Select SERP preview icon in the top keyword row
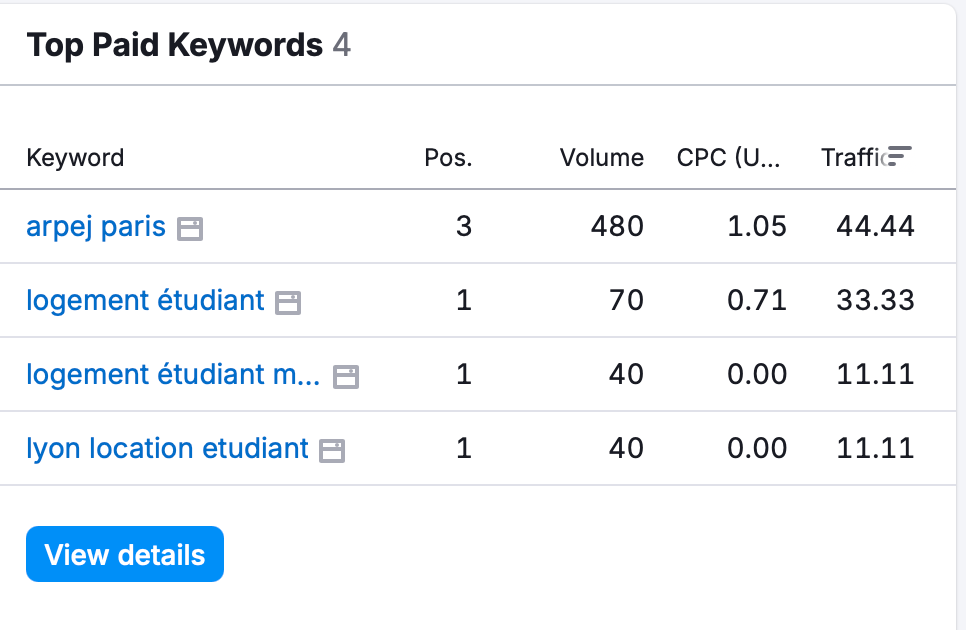The width and height of the screenshot is (966, 630). [191, 227]
